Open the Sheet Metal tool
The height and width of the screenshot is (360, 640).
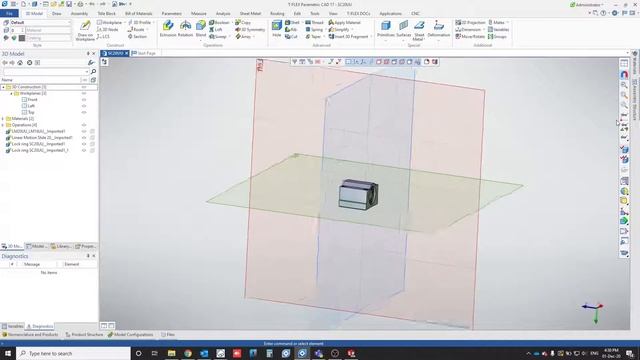[419, 30]
